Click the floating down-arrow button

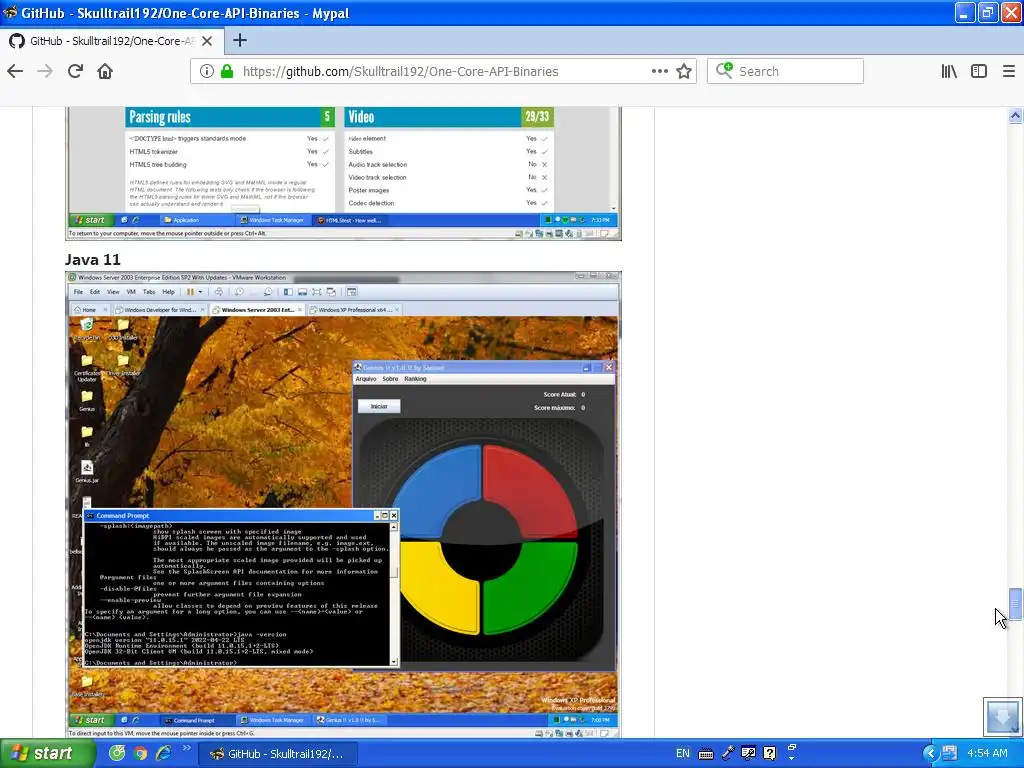[1002, 716]
